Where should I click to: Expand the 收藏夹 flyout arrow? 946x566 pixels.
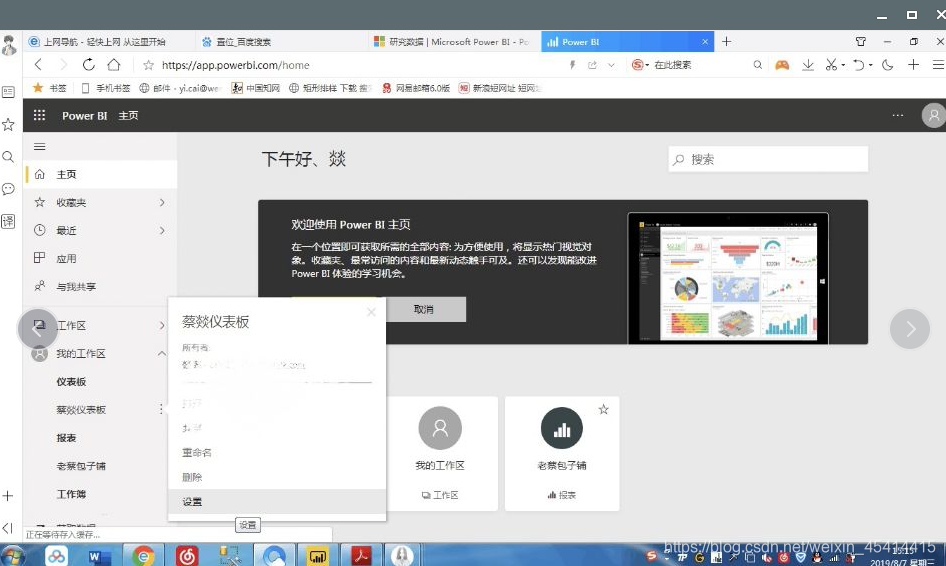pyautogui.click(x=162, y=203)
